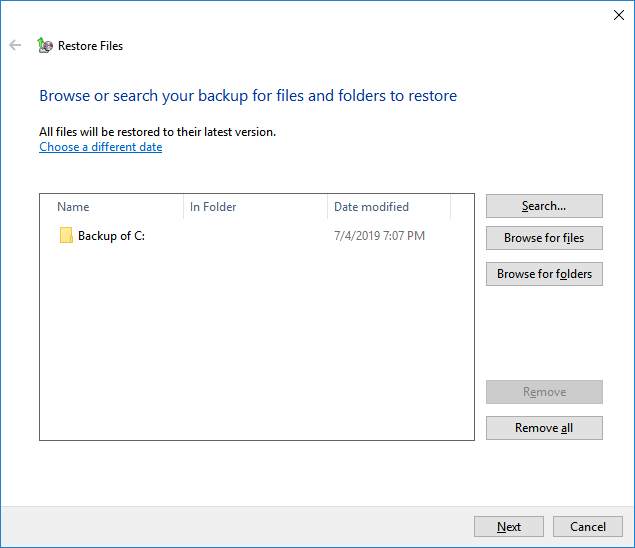Proceed with the Next button
Viewport: 635px width, 548px height.
pos(509,527)
